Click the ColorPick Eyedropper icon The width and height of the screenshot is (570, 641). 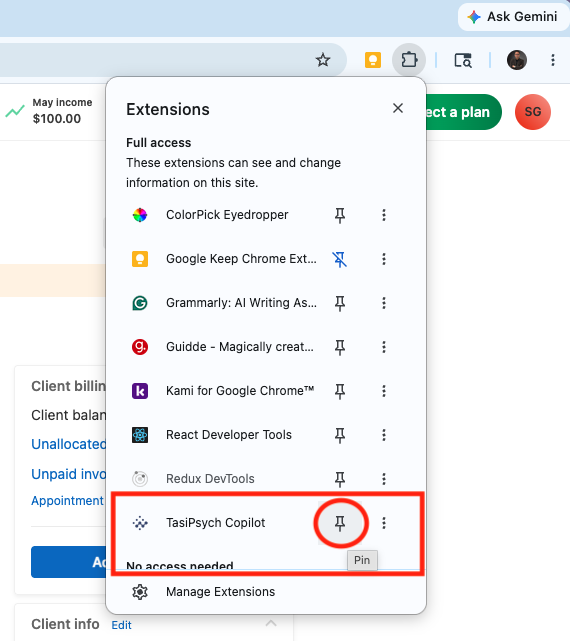(140, 215)
